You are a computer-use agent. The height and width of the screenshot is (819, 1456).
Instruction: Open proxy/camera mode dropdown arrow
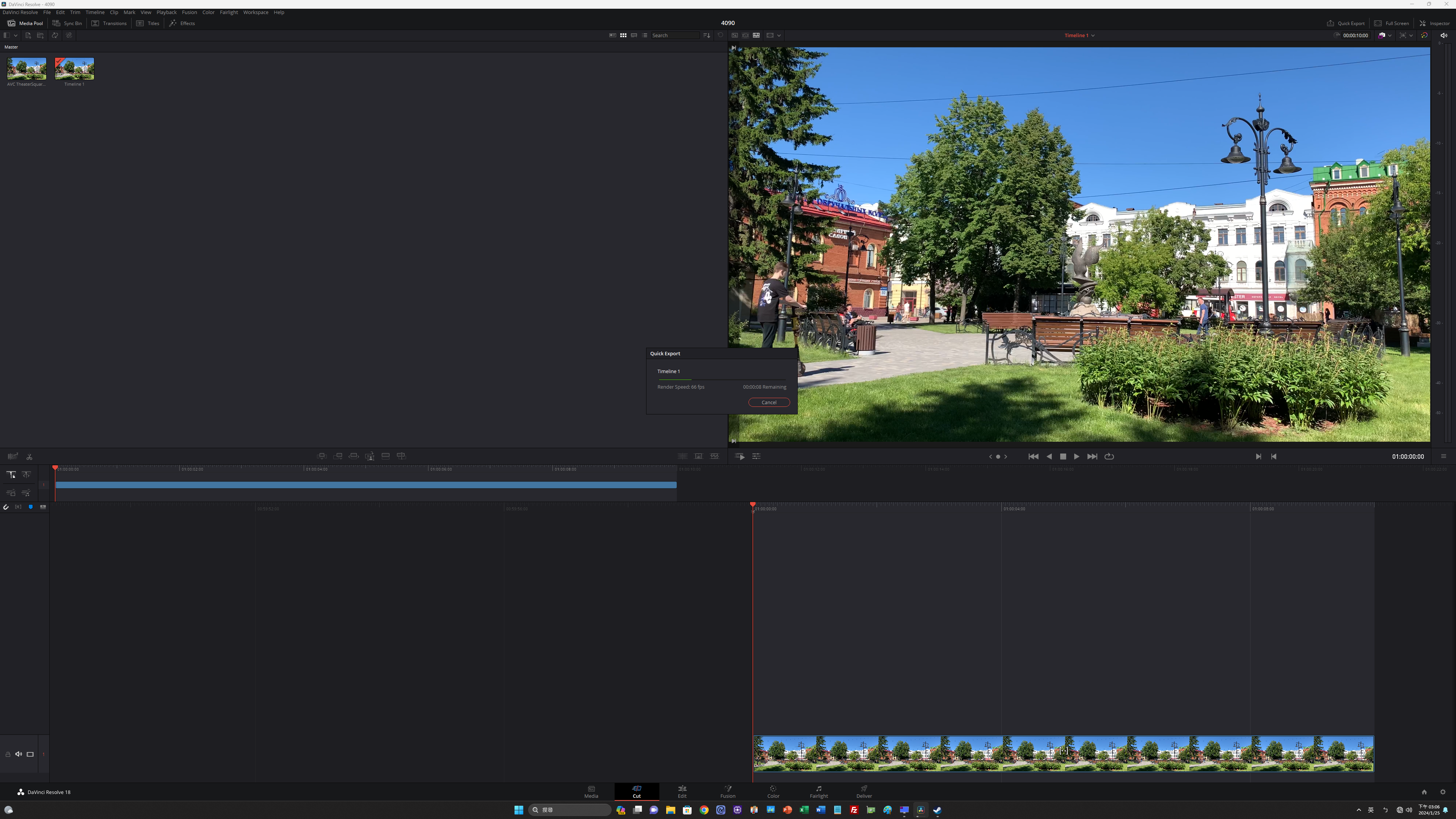(1390, 35)
